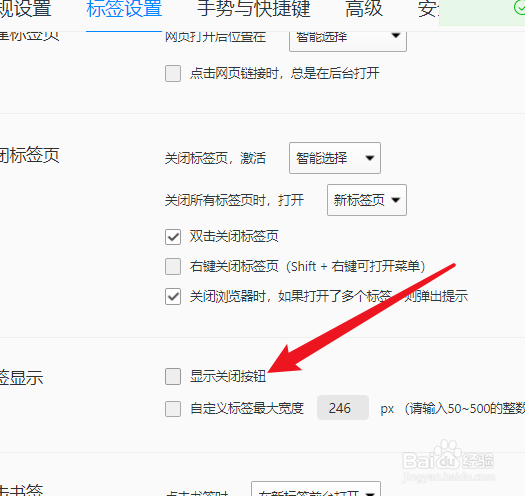
Task: Open the 高级 settings tab
Action: (x=364, y=9)
